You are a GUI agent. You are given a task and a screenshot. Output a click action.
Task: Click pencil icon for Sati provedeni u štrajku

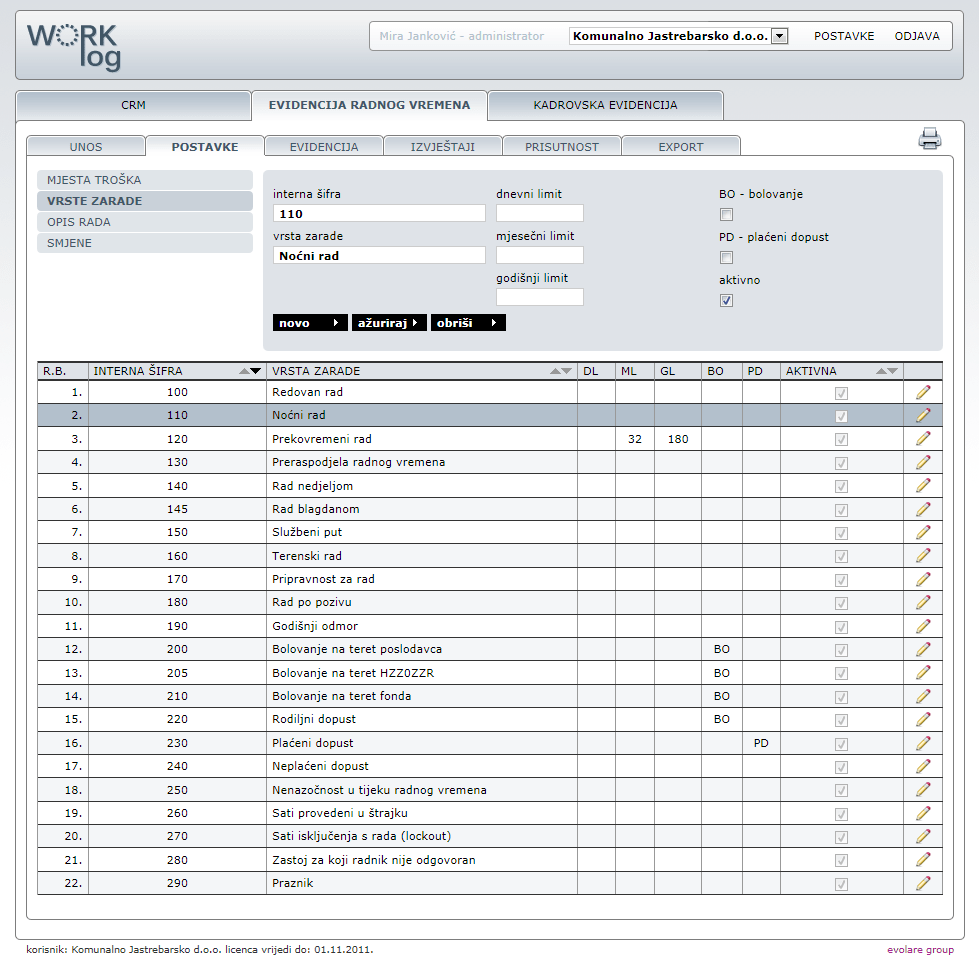tap(923, 813)
